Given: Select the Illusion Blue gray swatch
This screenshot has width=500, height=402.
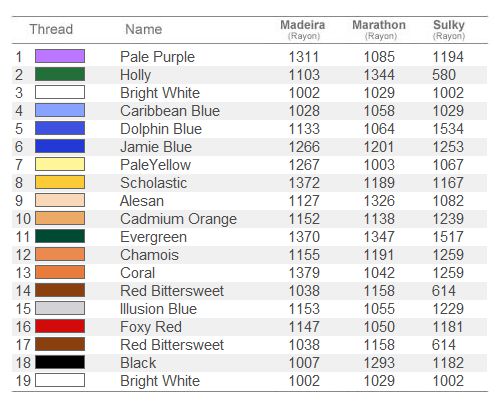Looking at the screenshot, I should [x=60, y=308].
